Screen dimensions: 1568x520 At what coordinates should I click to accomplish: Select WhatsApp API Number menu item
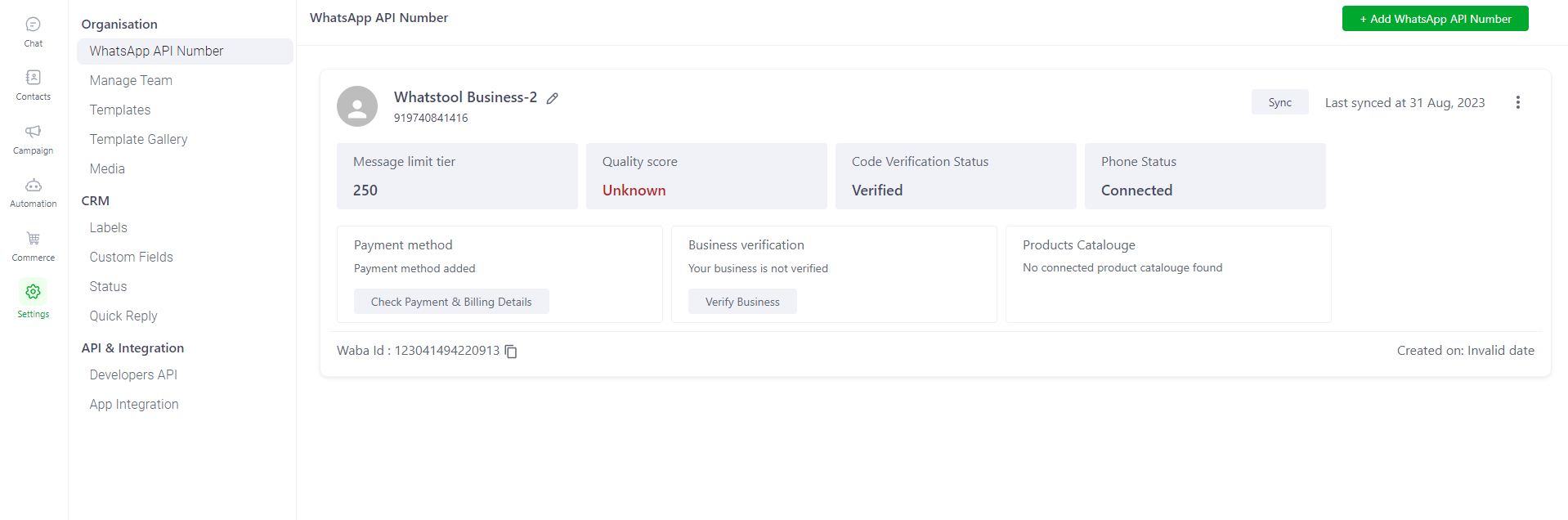185,51
